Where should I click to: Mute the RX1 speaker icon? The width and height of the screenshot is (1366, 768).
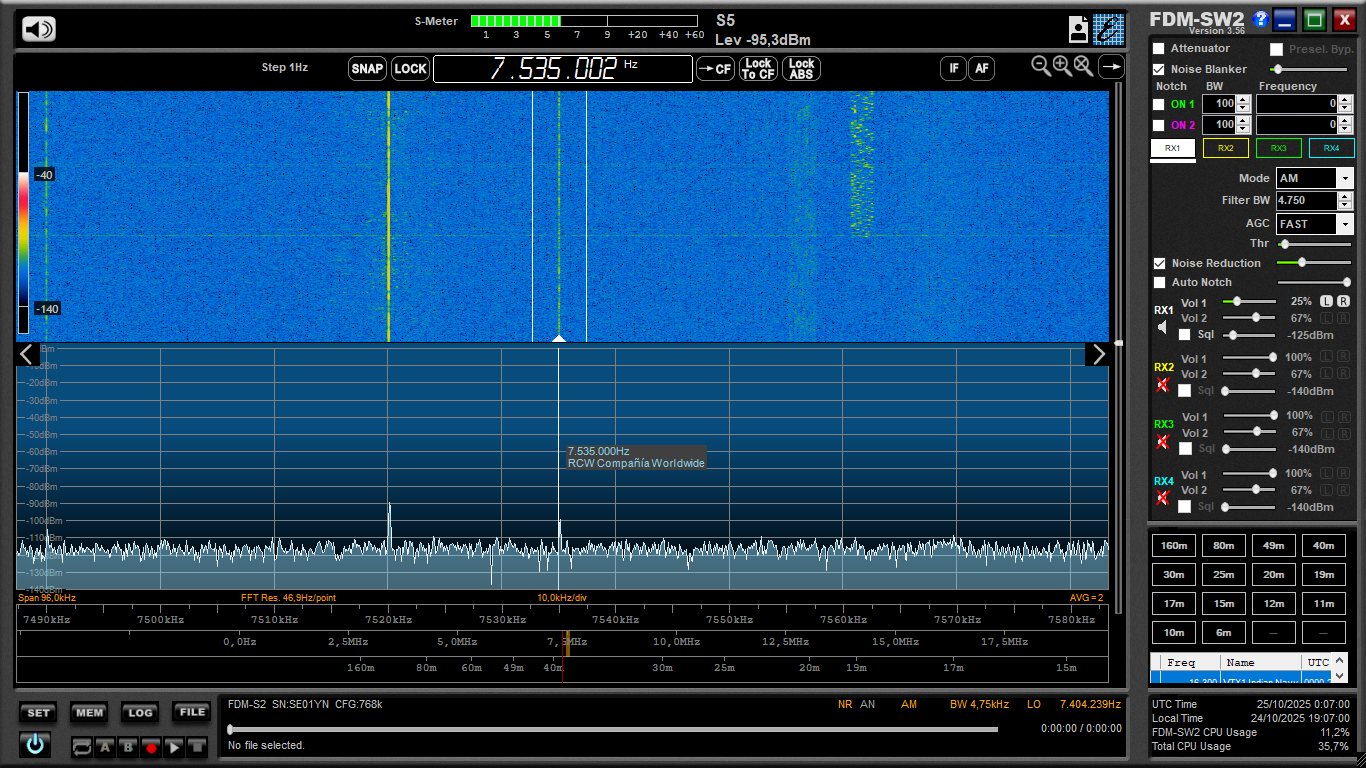[x=1162, y=327]
